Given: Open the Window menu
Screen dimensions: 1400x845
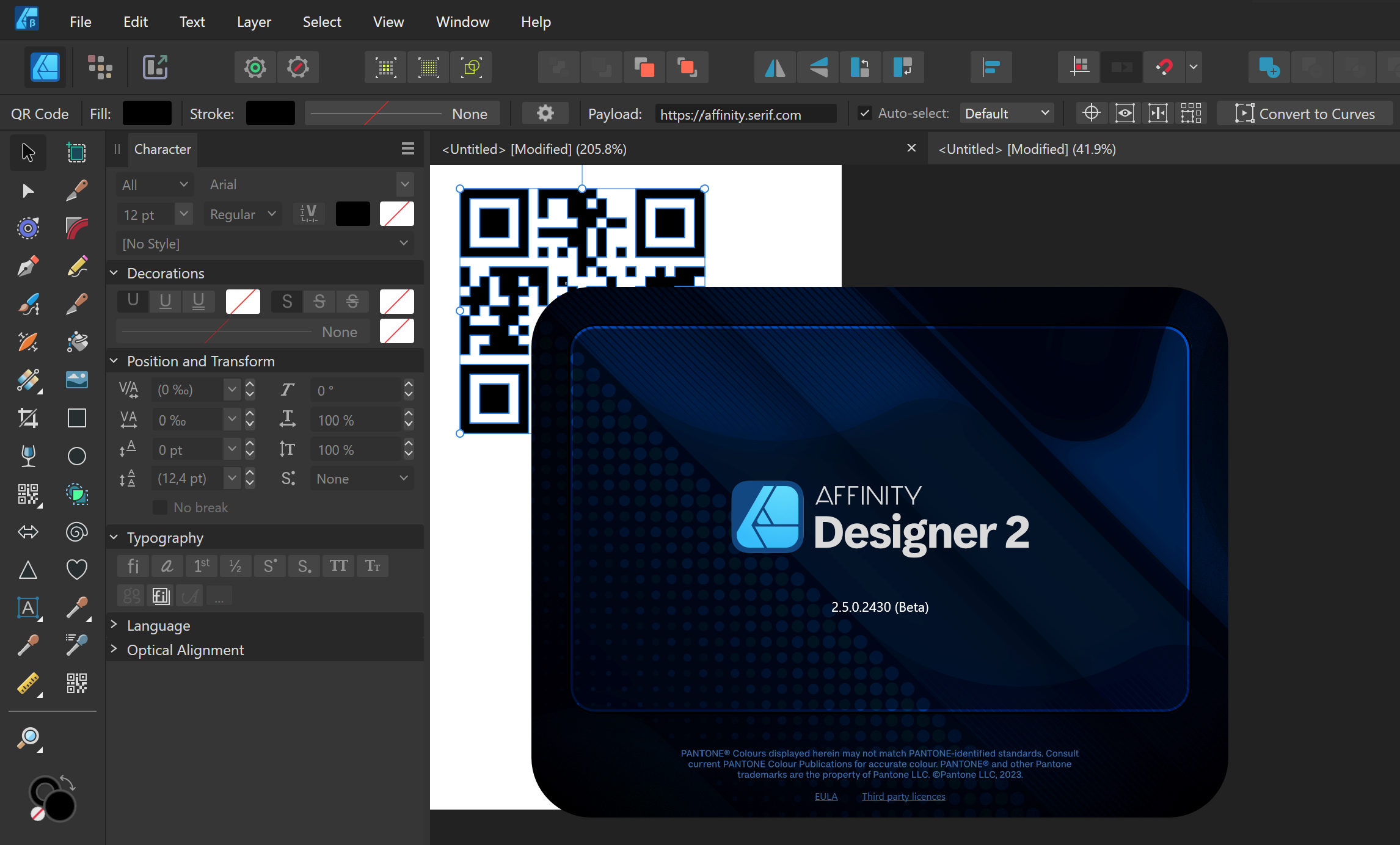Looking at the screenshot, I should (x=462, y=22).
